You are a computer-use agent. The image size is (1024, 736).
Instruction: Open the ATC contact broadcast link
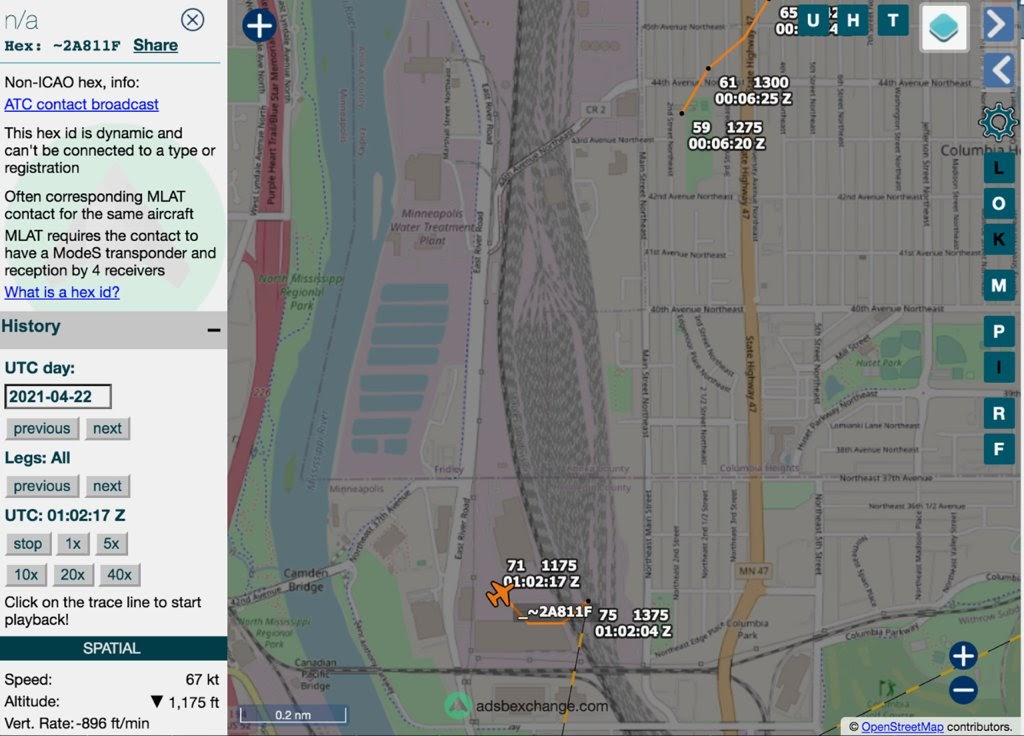coord(82,104)
